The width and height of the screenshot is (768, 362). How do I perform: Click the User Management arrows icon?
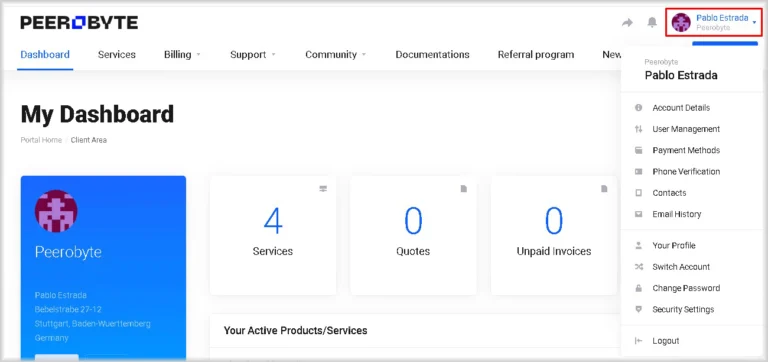(x=638, y=129)
